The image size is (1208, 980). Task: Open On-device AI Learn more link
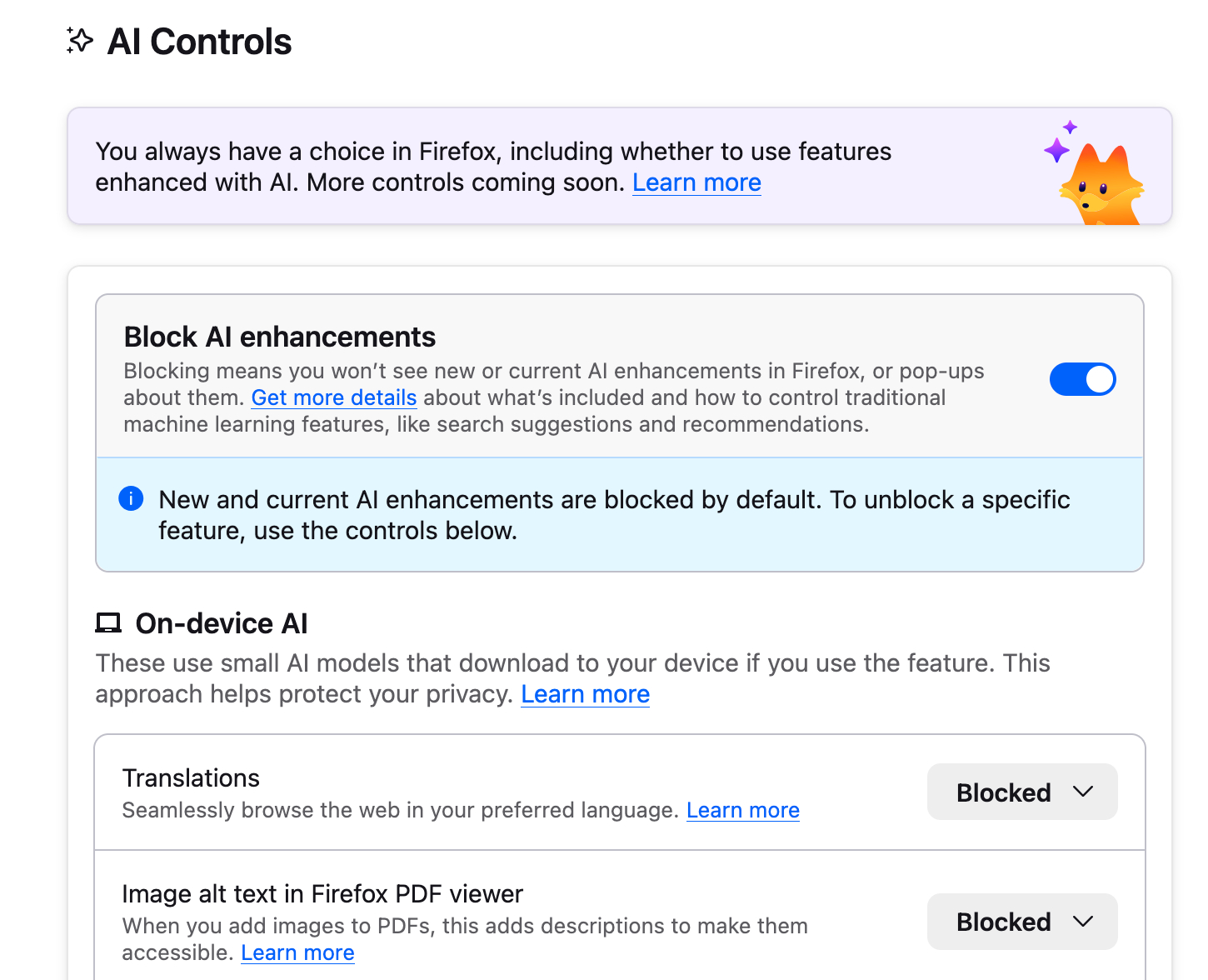click(585, 694)
